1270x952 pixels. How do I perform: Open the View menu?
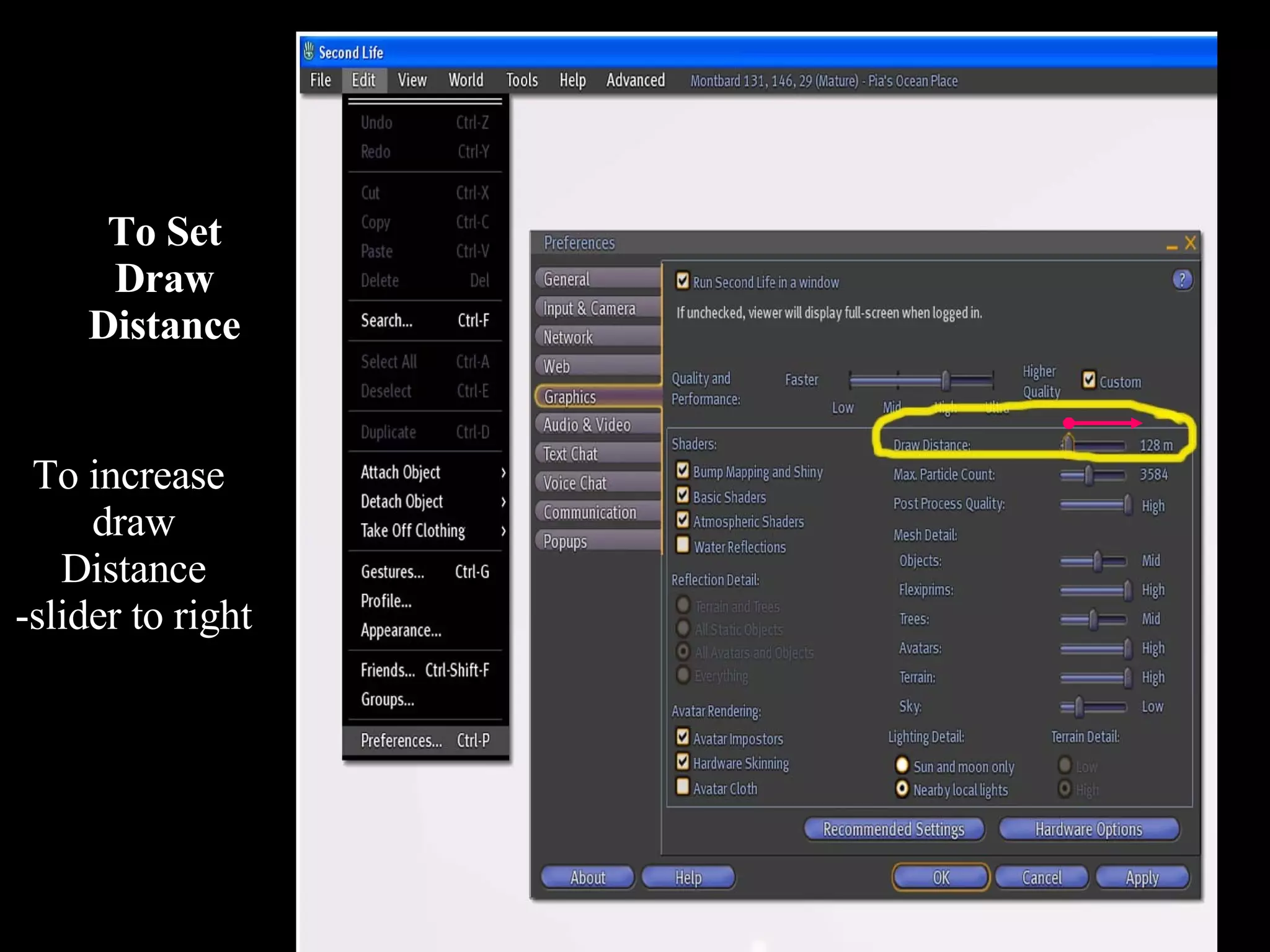pos(412,81)
